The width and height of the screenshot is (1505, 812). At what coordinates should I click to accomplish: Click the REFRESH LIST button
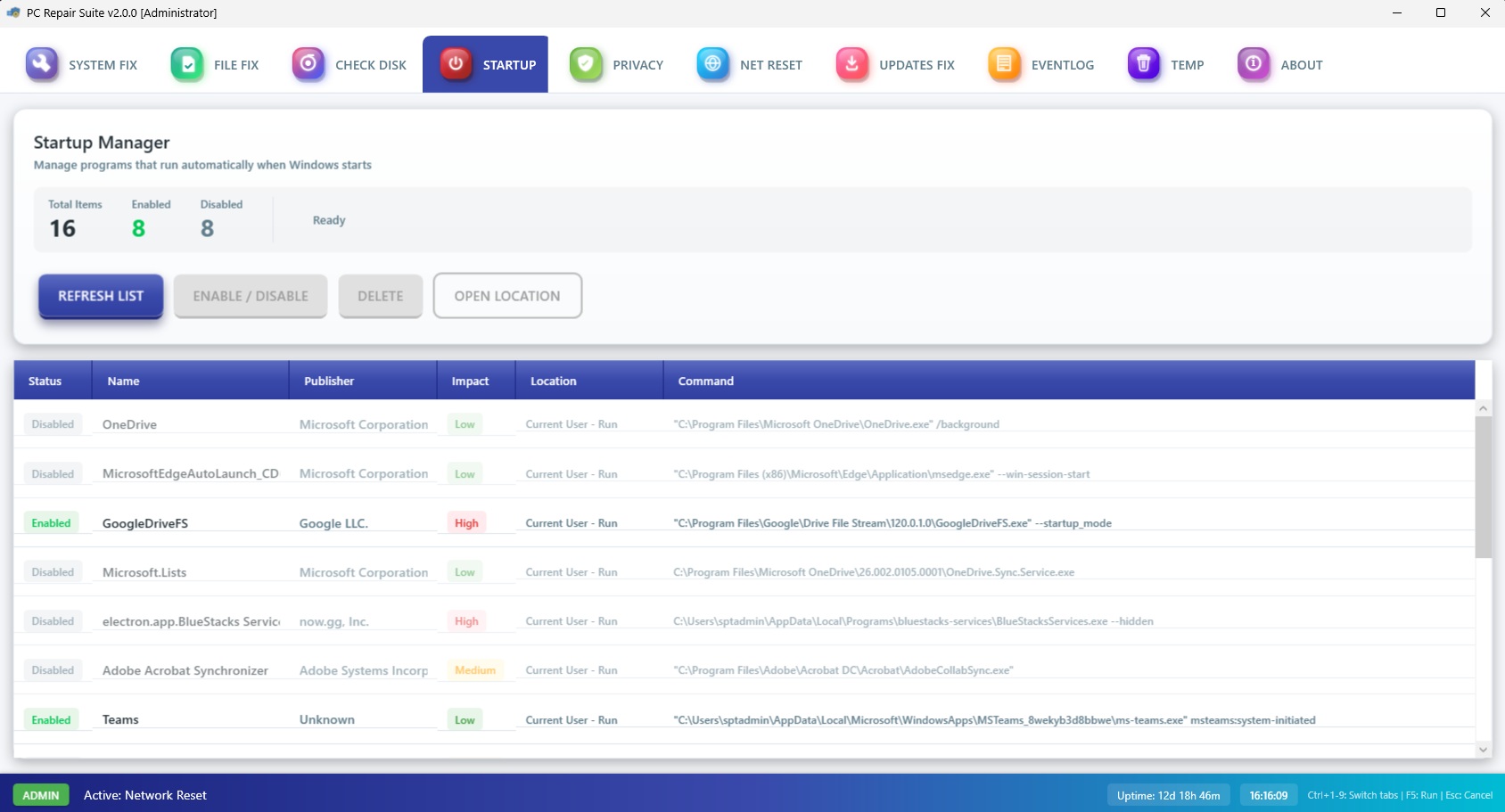pyautogui.click(x=99, y=295)
